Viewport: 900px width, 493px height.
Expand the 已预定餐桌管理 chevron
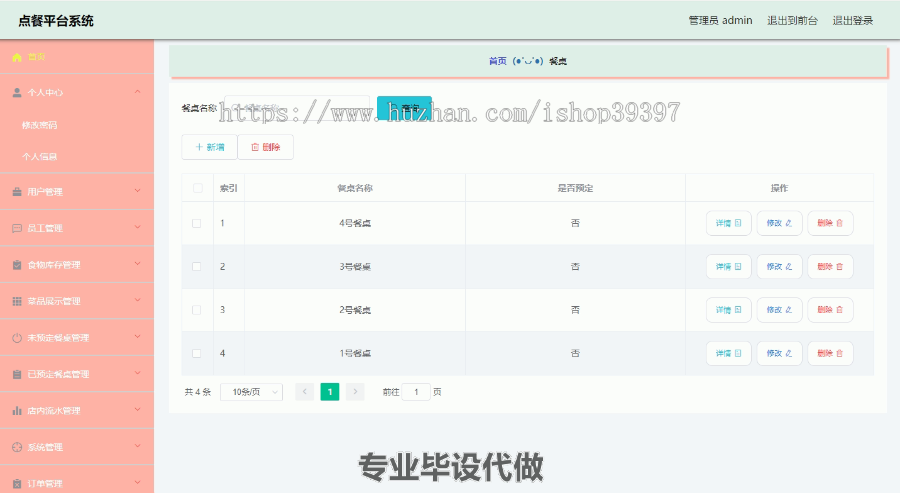[137, 373]
